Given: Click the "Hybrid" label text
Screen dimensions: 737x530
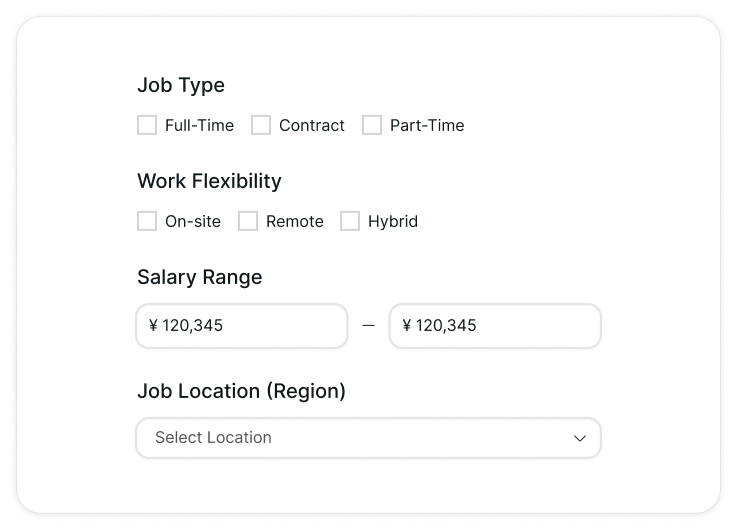Looking at the screenshot, I should [x=393, y=221].
